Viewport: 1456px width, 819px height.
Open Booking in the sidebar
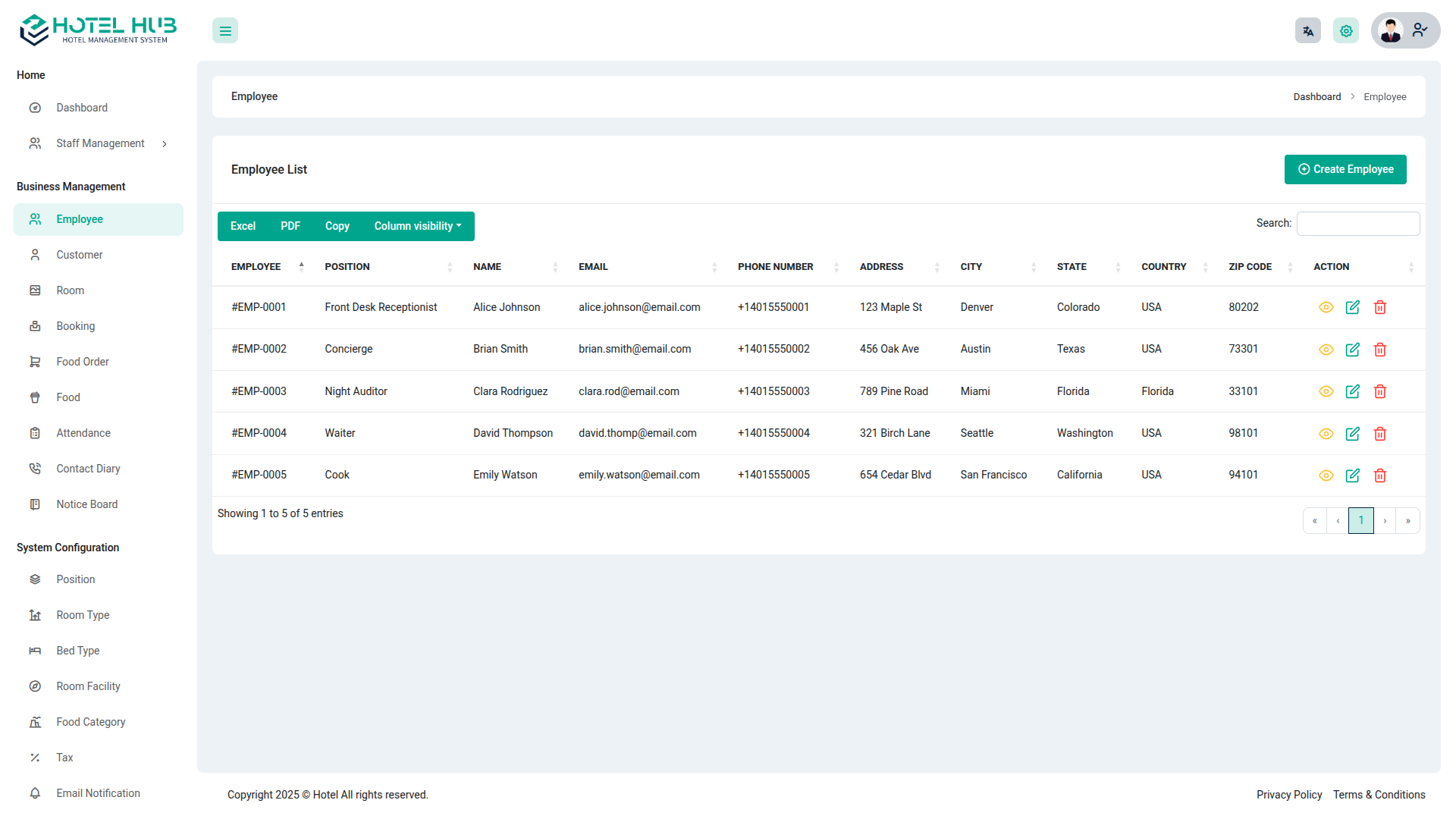click(75, 326)
